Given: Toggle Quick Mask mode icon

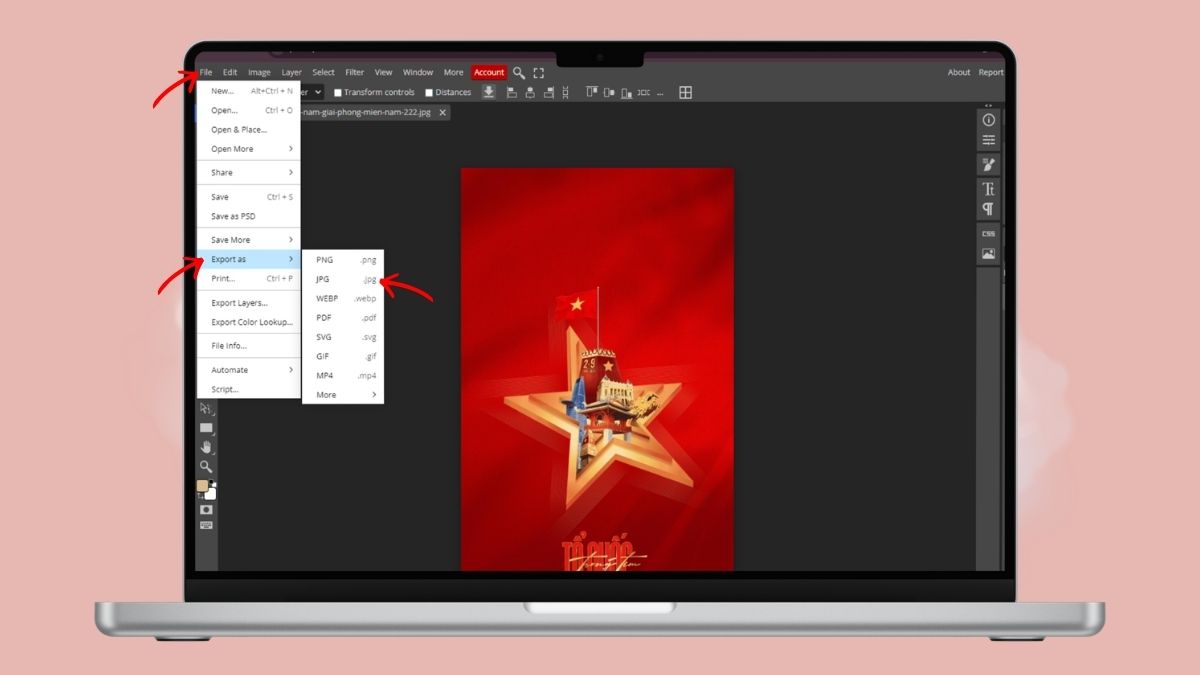Looking at the screenshot, I should tap(206, 509).
